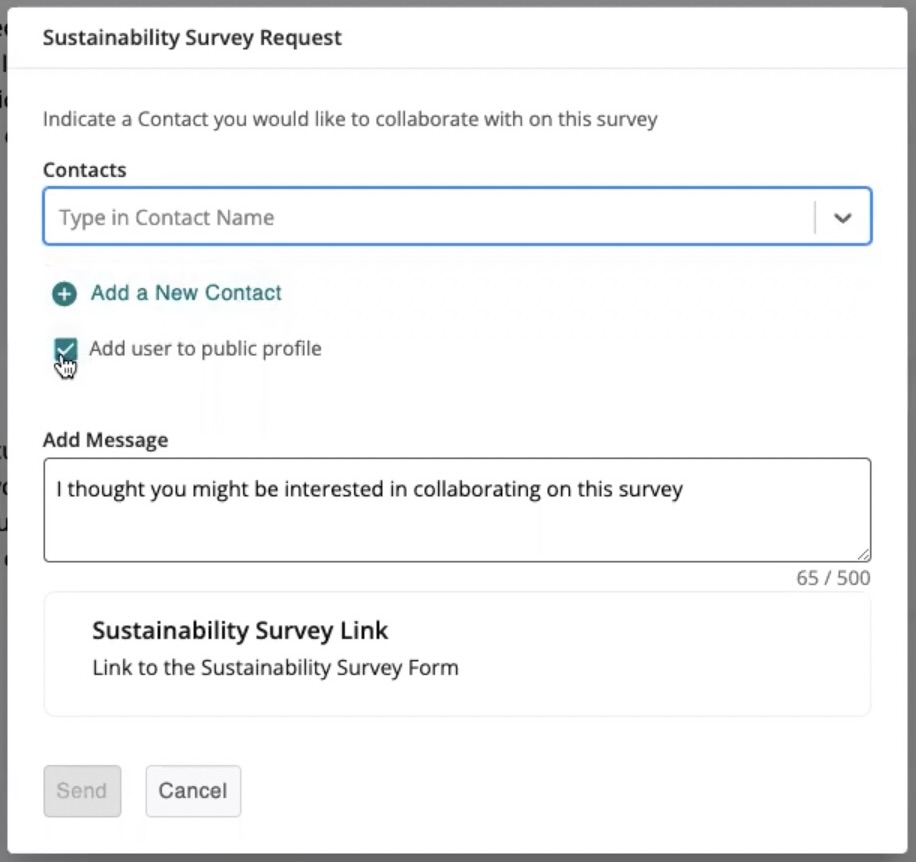Uncheck the Add user to public profile checkbox
916x862 pixels.
[x=65, y=349]
